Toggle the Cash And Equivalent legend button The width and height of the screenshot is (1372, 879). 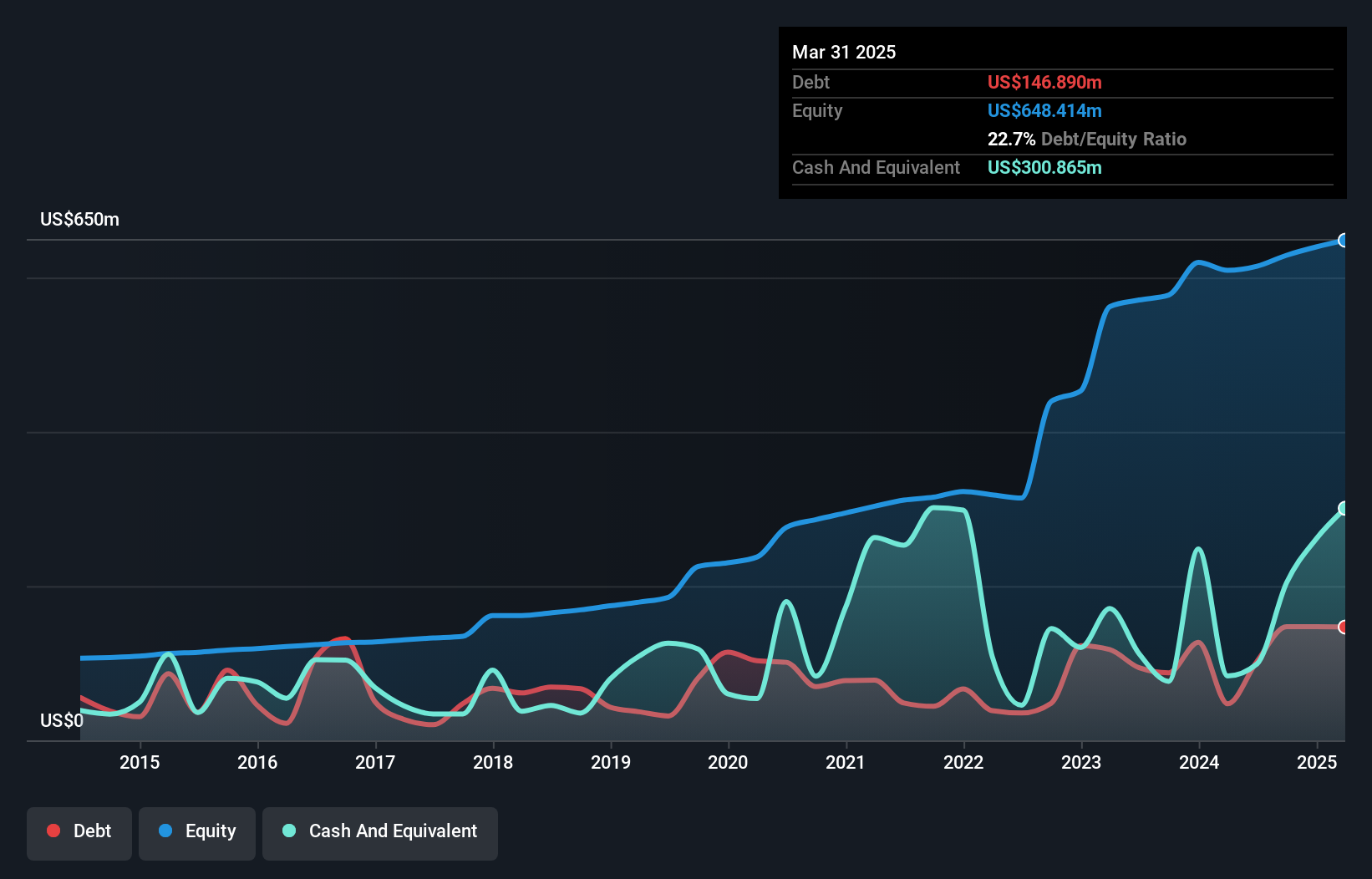[x=380, y=833]
